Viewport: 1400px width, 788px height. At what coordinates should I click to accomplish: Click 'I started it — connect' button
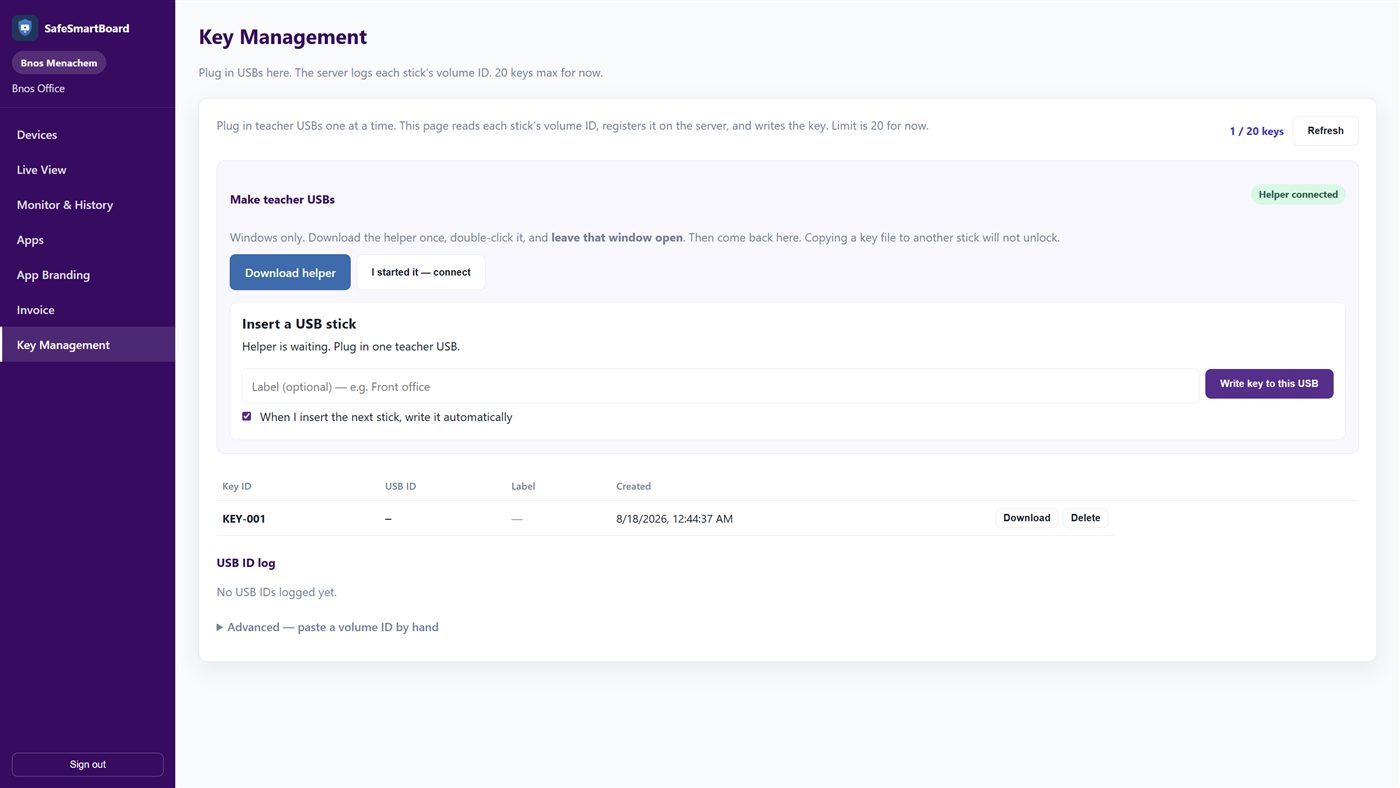tap(421, 272)
